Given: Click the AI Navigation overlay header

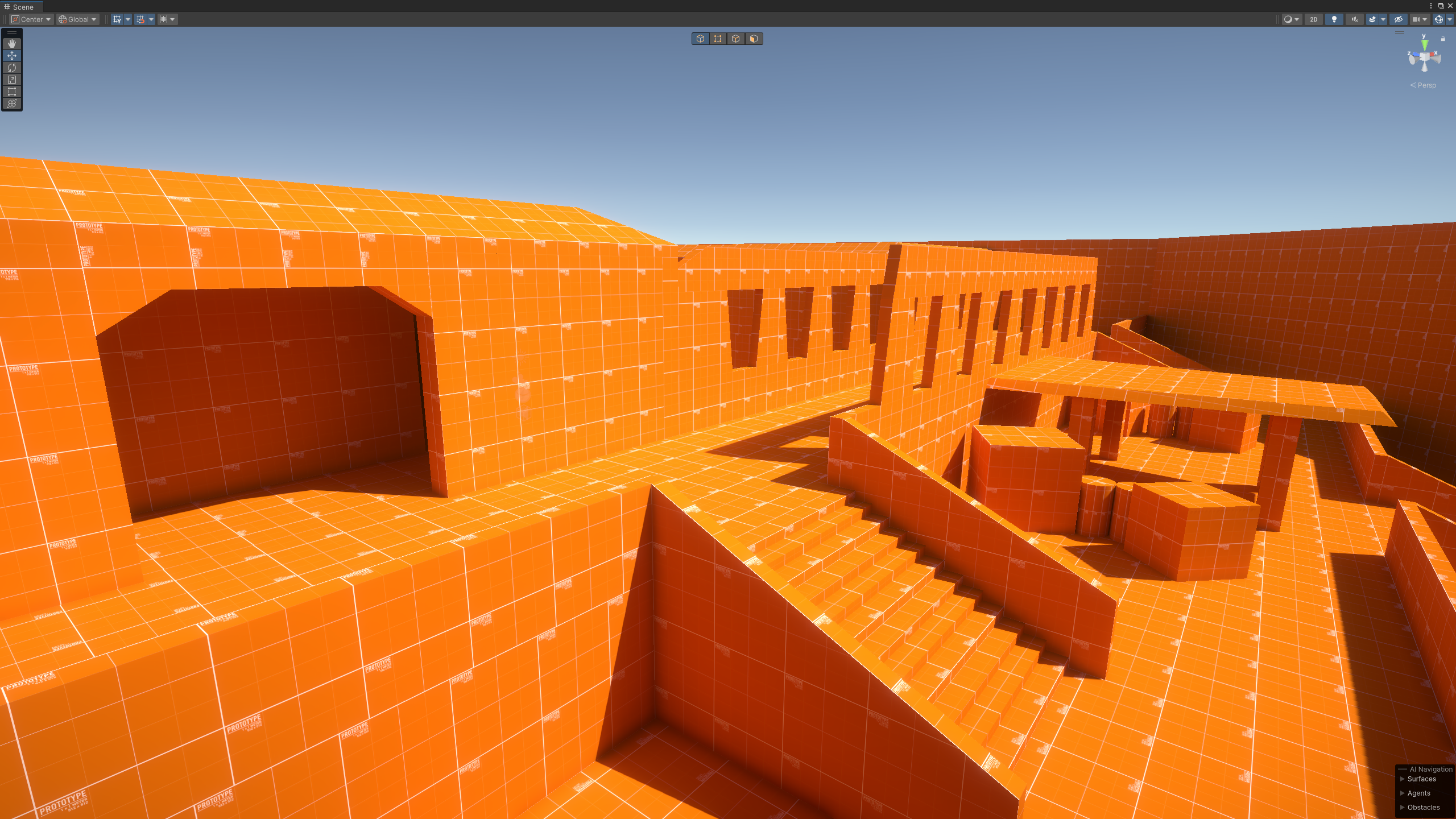Looking at the screenshot, I should click(x=1425, y=769).
